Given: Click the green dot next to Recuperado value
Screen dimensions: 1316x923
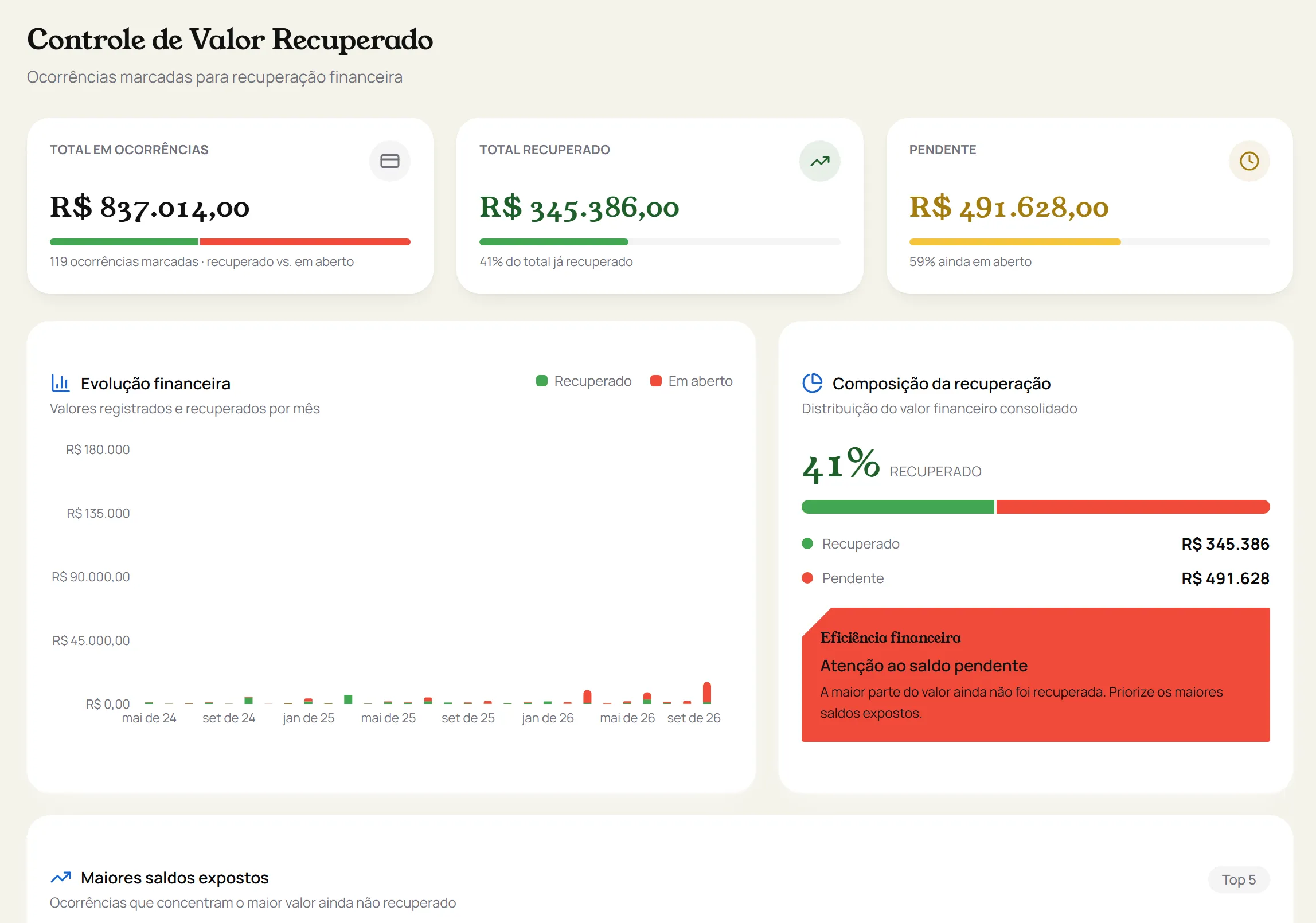Looking at the screenshot, I should click(x=807, y=543).
